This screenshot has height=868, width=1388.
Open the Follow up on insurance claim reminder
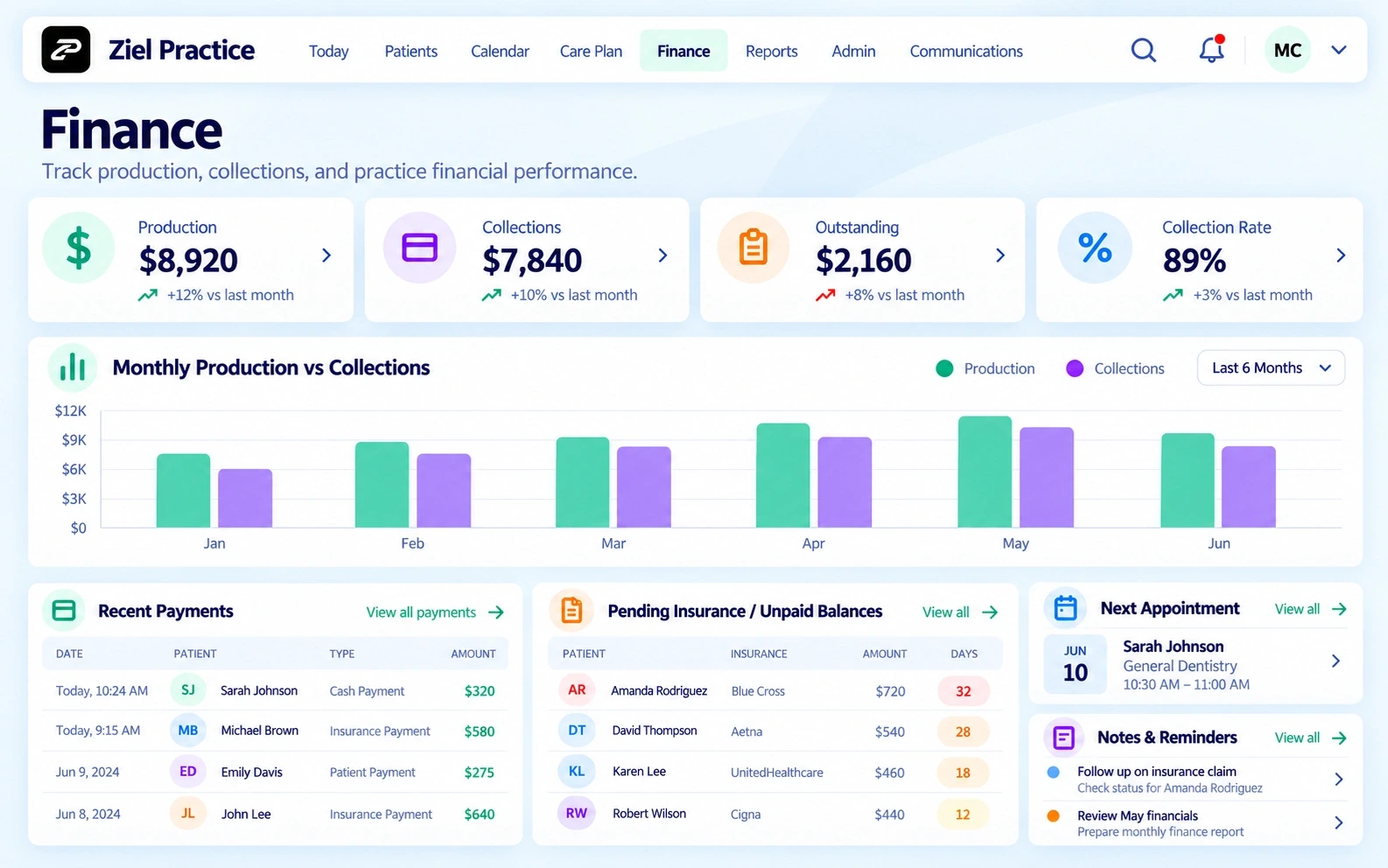(1195, 779)
